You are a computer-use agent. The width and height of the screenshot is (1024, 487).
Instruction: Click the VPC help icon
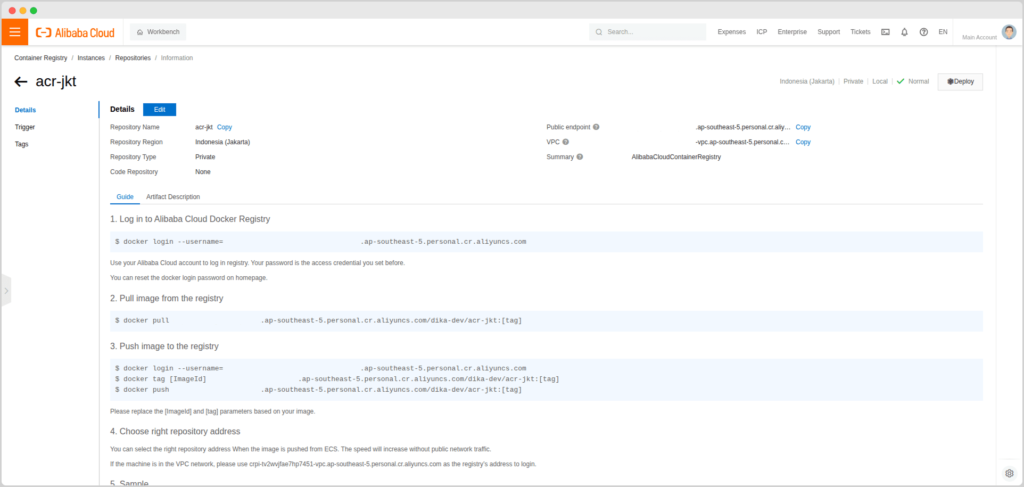click(x=566, y=142)
